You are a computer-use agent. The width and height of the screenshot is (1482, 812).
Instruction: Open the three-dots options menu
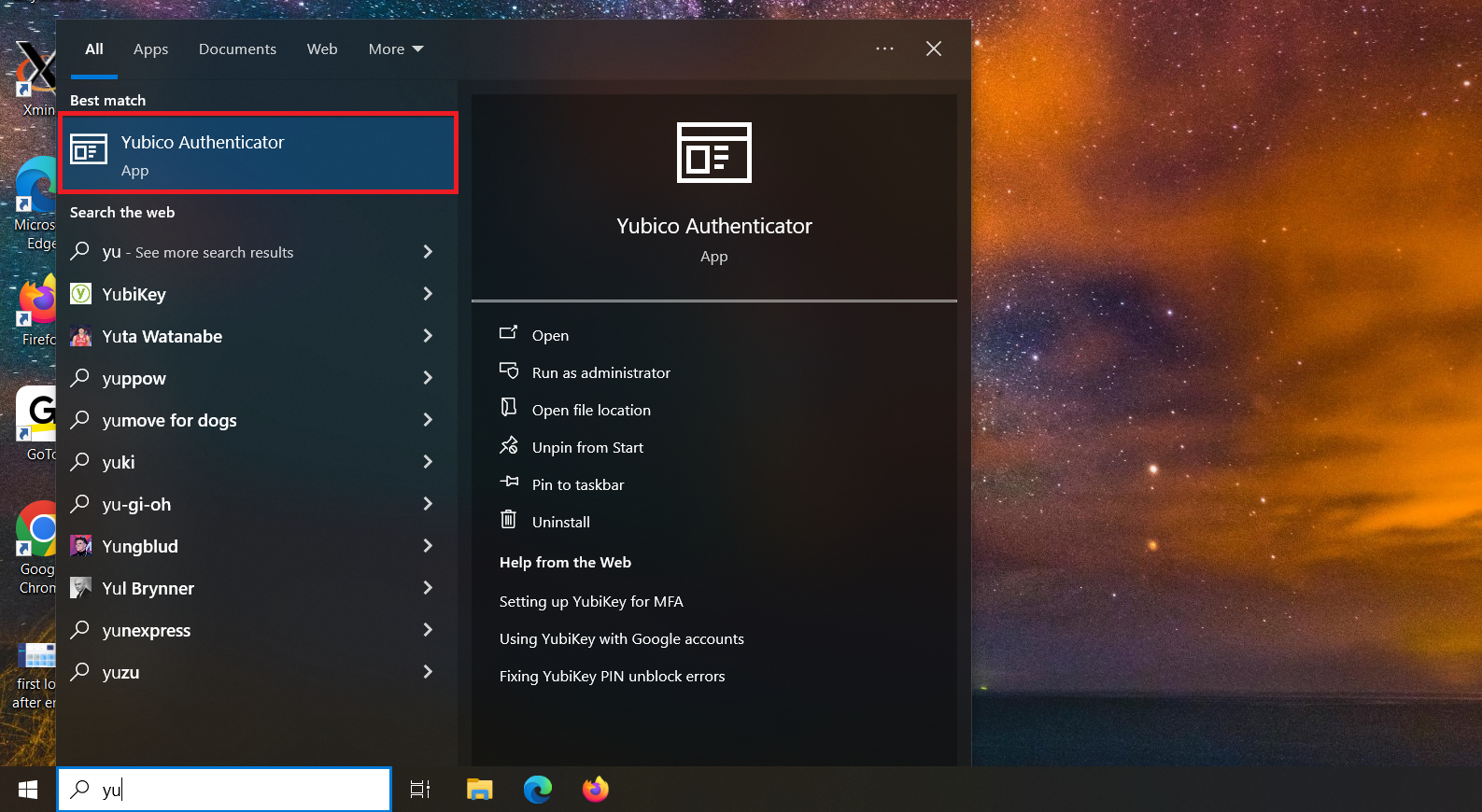(x=884, y=49)
